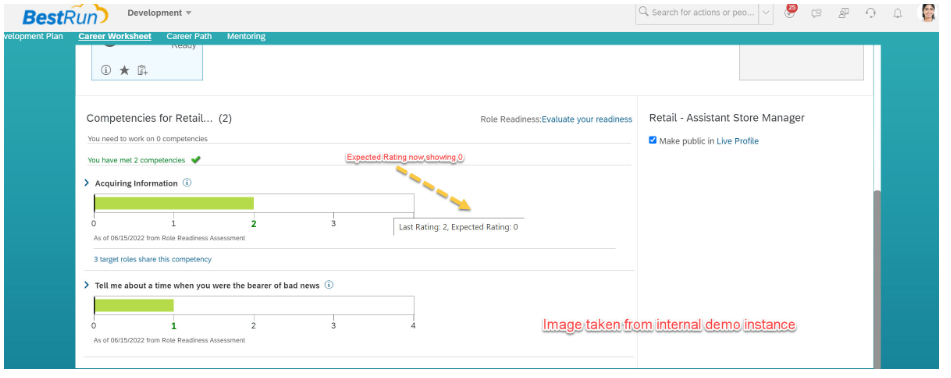This screenshot has height=378, width=951.
Task: Switch to the Career Worksheet tab
Action: pos(115,36)
